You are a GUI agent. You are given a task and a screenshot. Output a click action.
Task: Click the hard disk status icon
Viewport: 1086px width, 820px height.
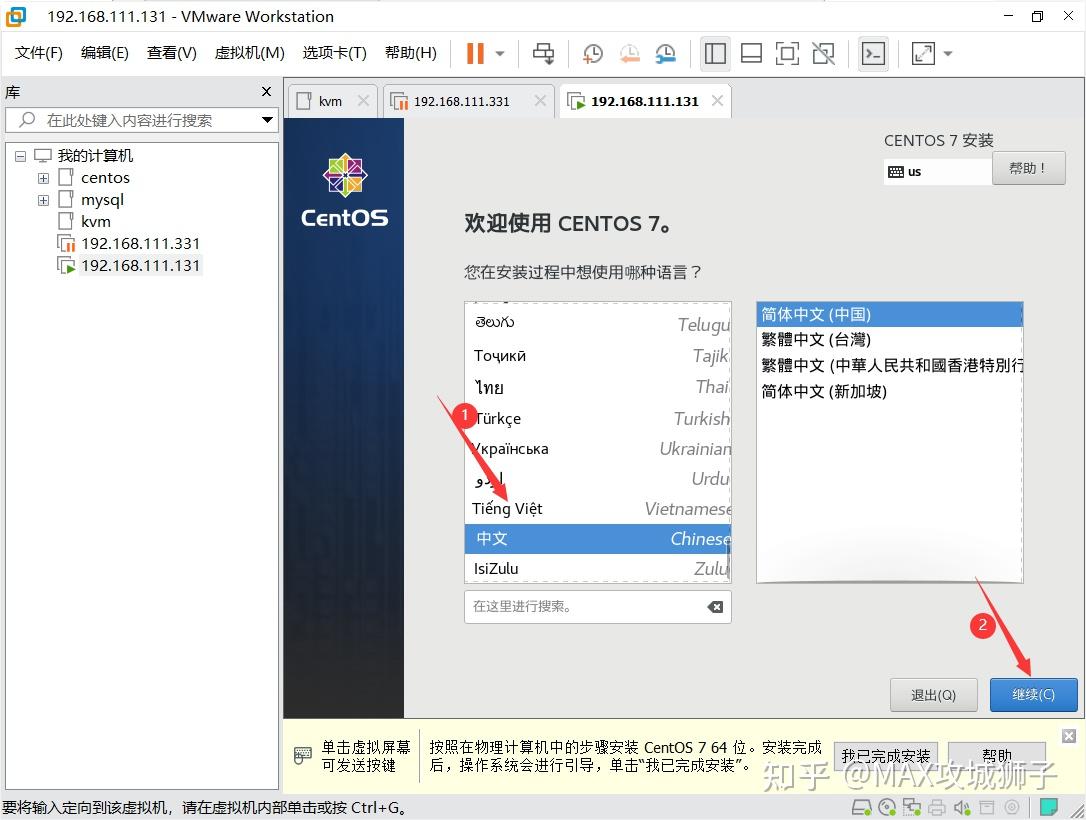(x=859, y=807)
